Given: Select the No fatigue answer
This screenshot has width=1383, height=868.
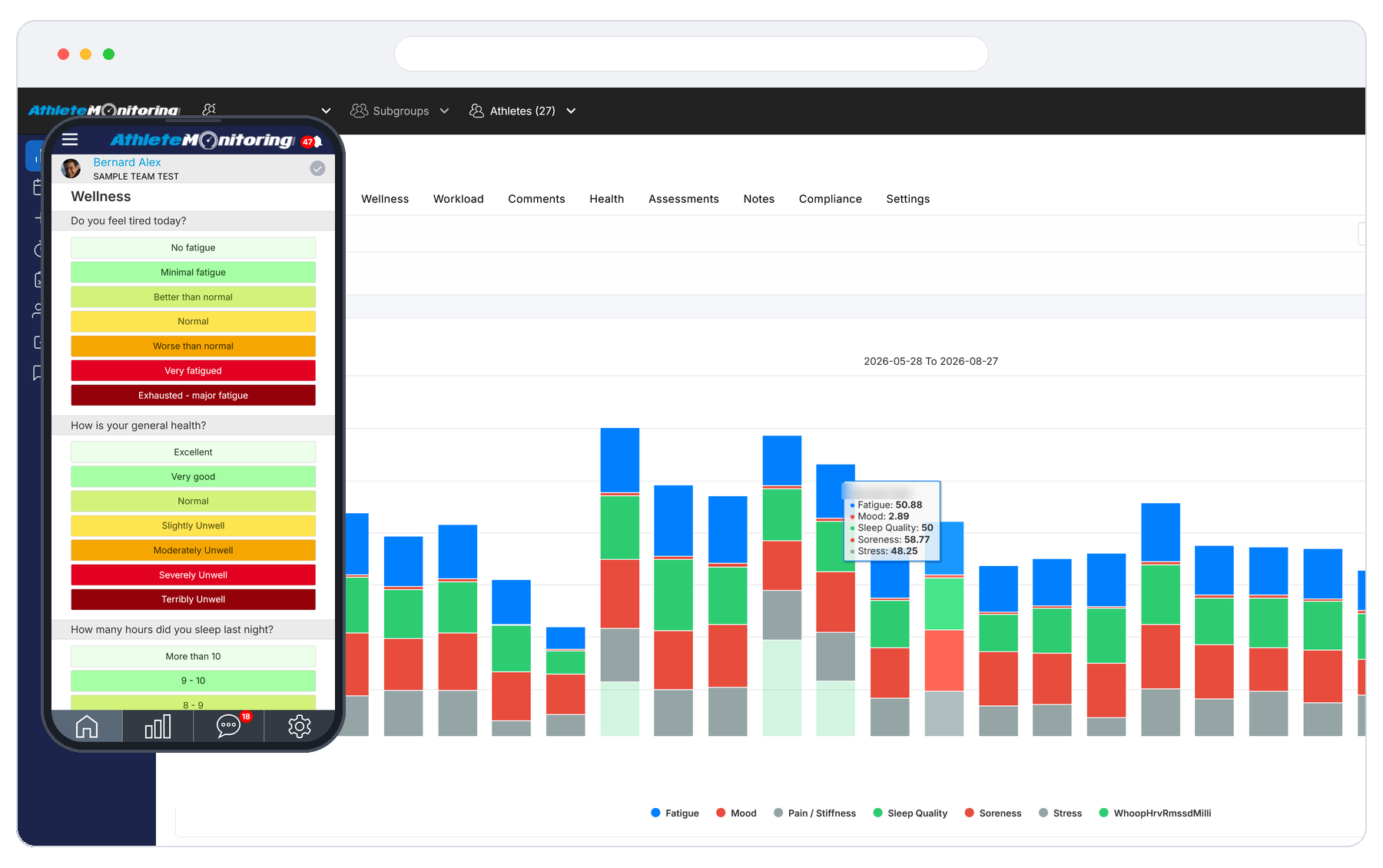Looking at the screenshot, I should coord(193,247).
